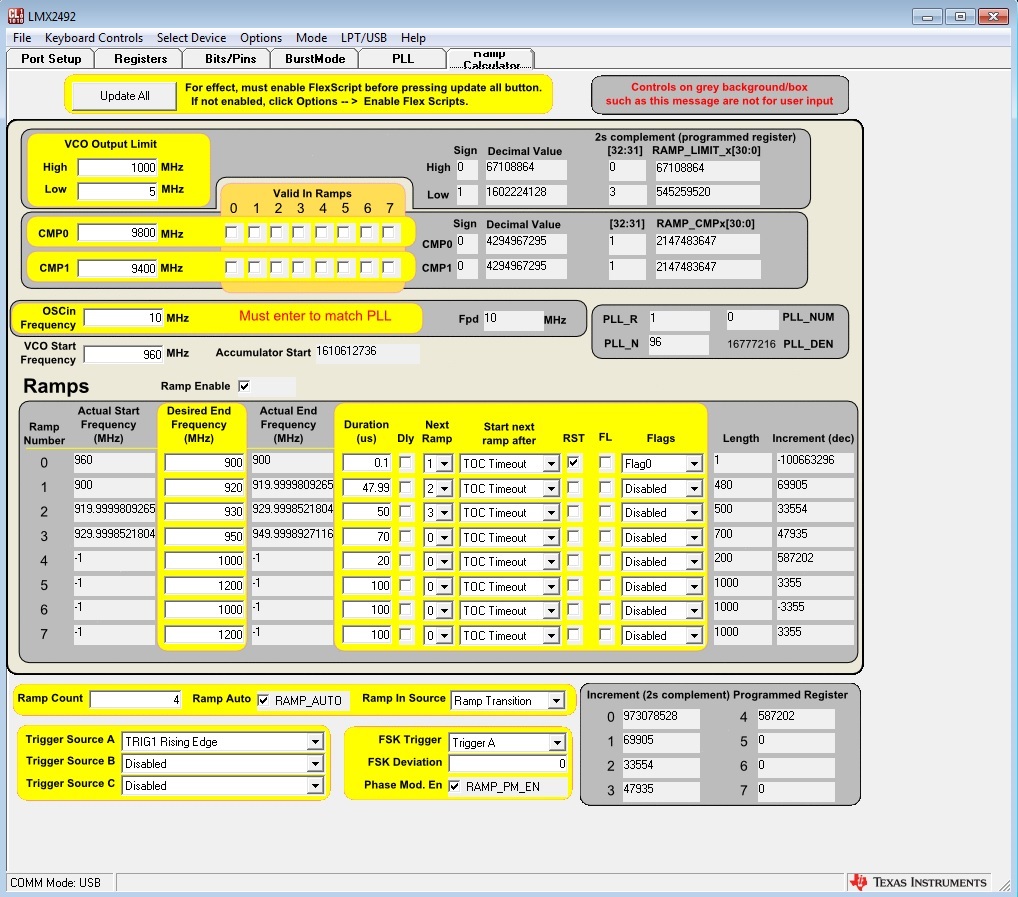Screen dimensions: 1018x897
Task: Click Desired End Frequency field for ramp 0
Action: point(205,463)
